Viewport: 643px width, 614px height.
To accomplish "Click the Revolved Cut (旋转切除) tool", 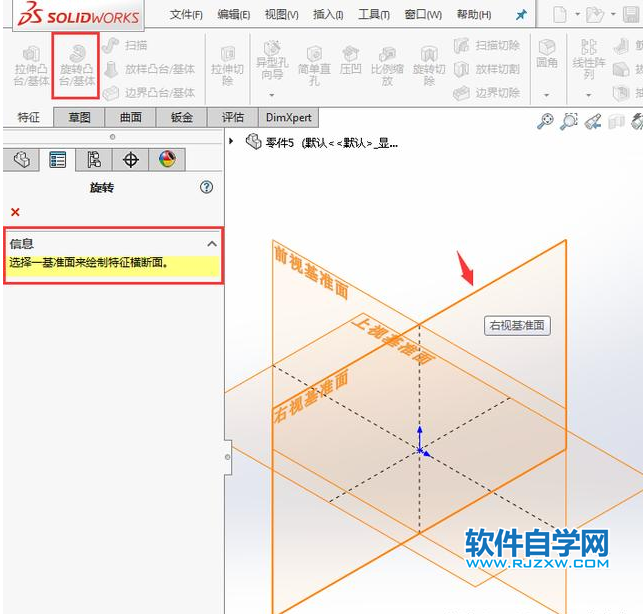I will (x=429, y=66).
